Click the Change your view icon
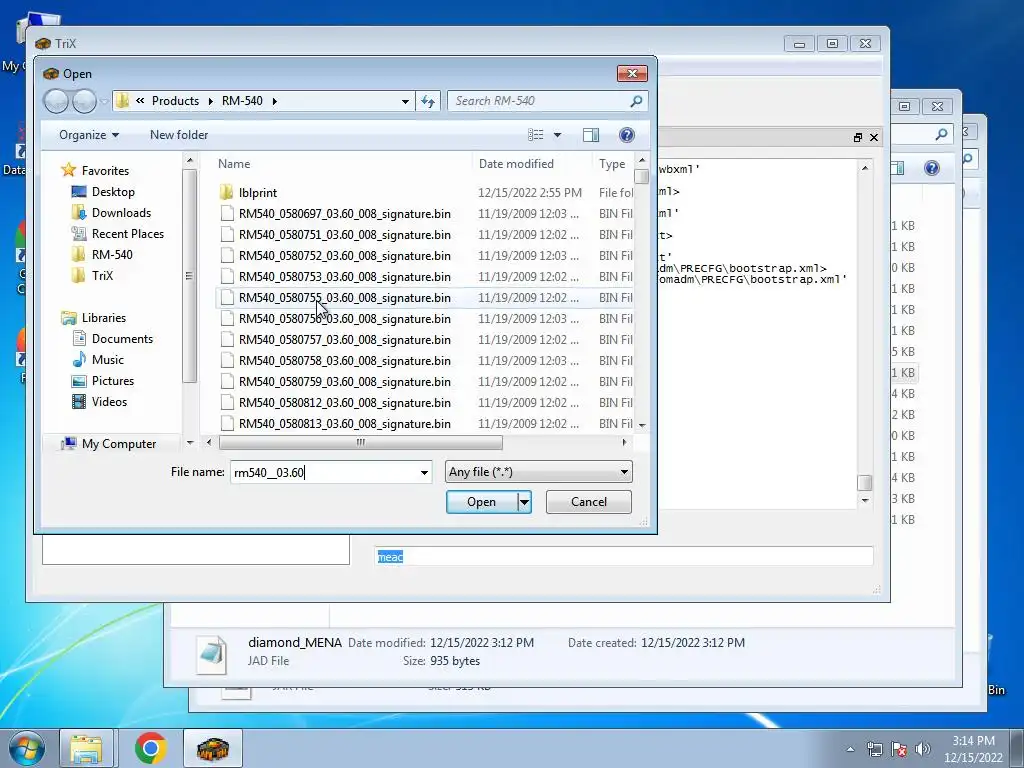1024x768 pixels. [x=536, y=135]
